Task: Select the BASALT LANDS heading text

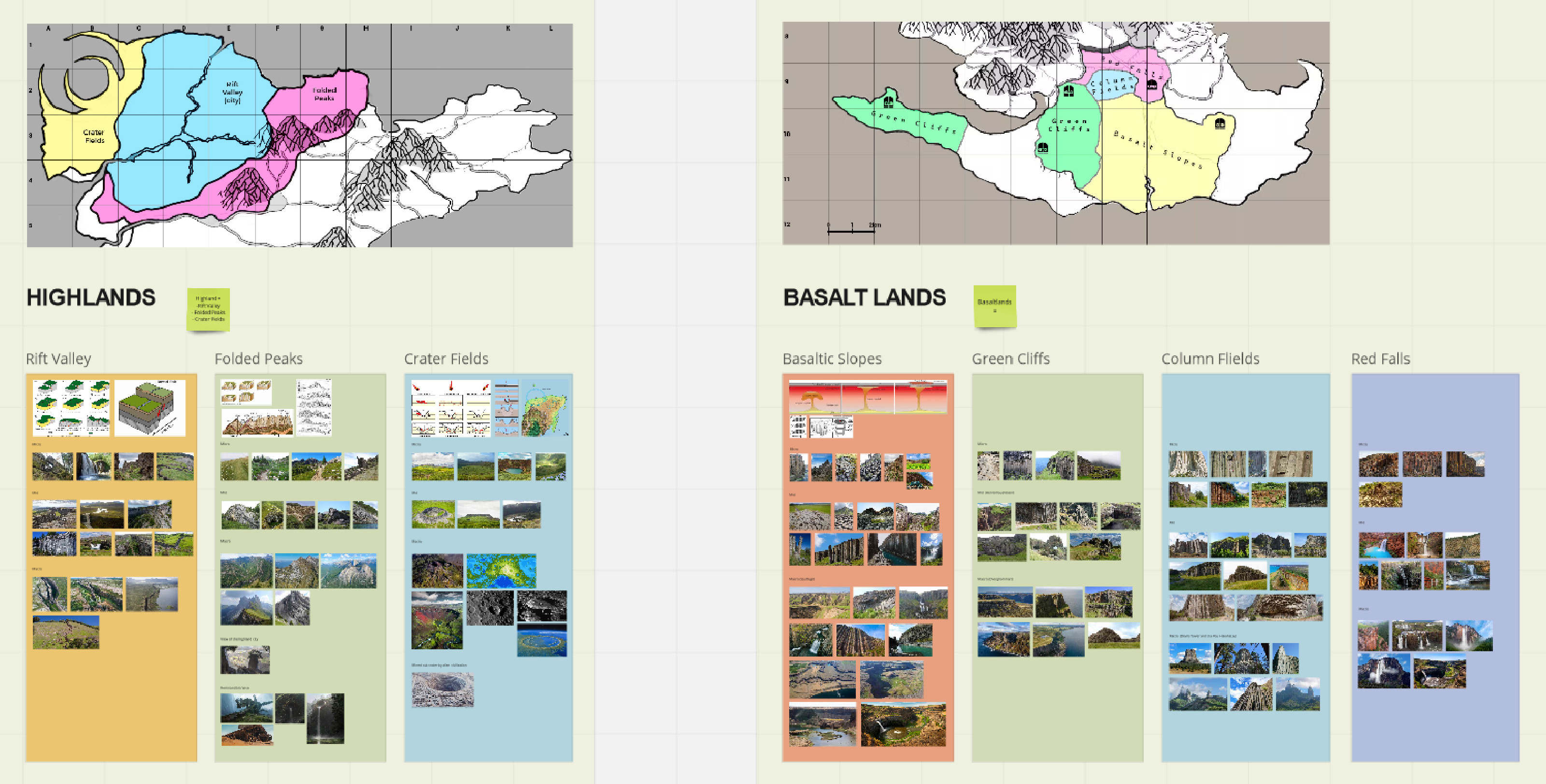Action: 864,297
